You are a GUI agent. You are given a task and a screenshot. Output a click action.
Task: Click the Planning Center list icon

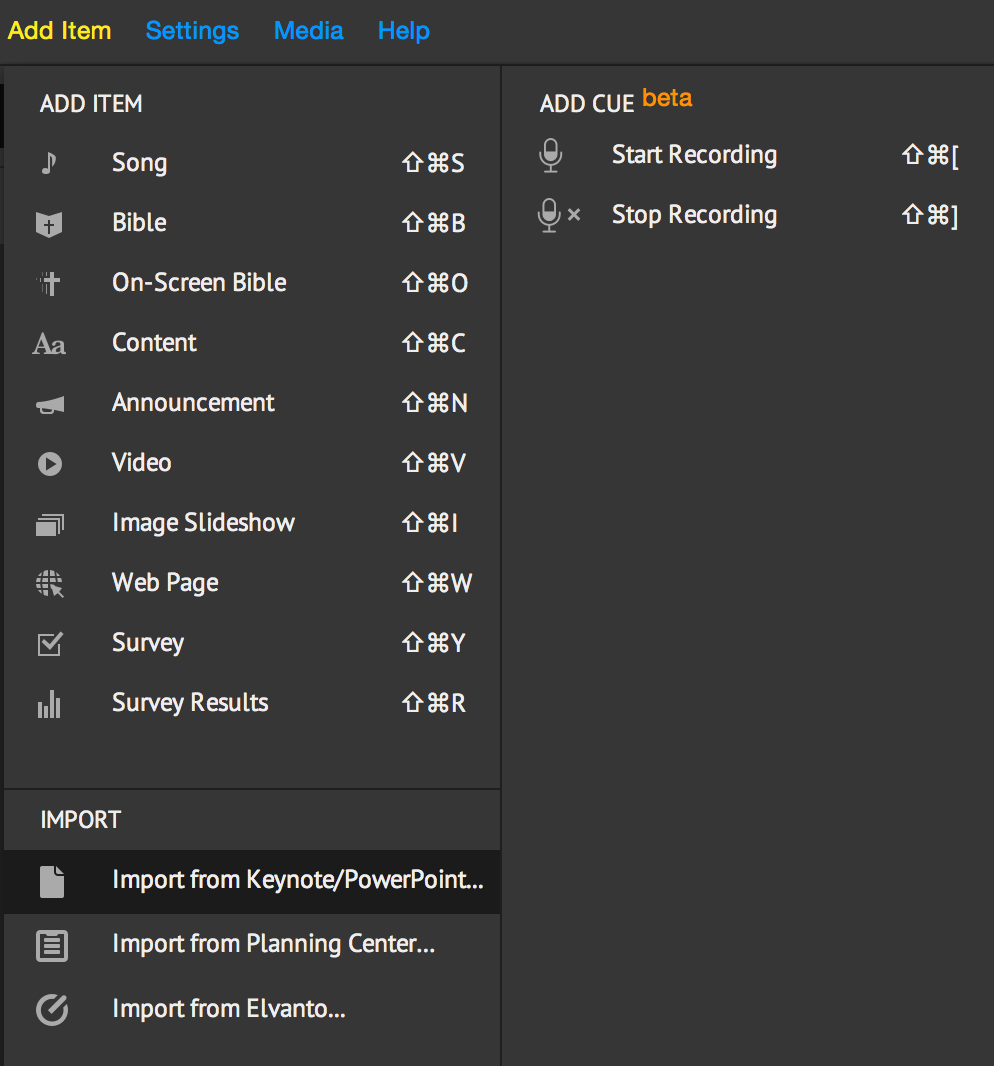52,946
